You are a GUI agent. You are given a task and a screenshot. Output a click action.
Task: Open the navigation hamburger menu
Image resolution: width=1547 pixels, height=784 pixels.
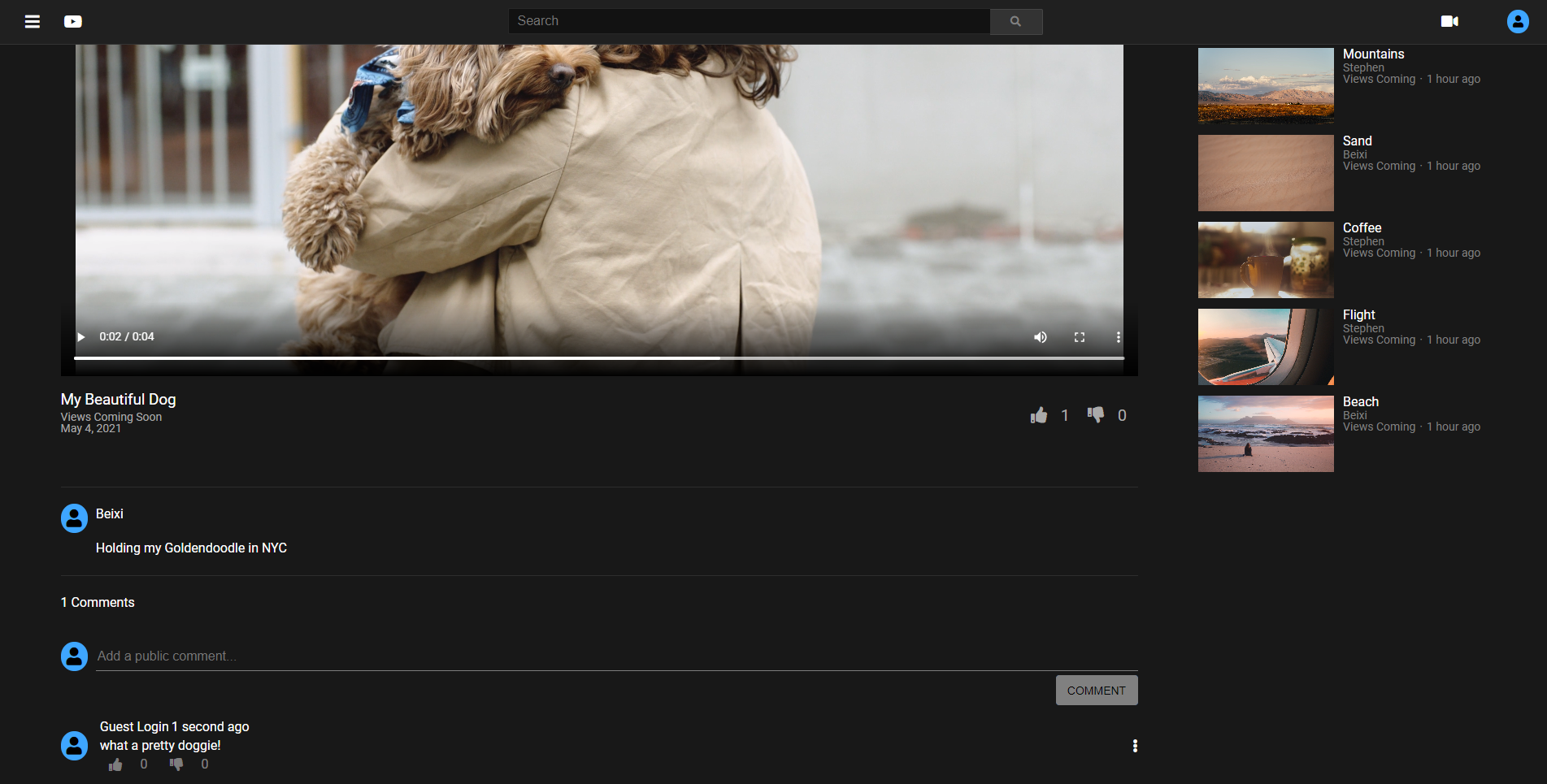click(x=32, y=21)
